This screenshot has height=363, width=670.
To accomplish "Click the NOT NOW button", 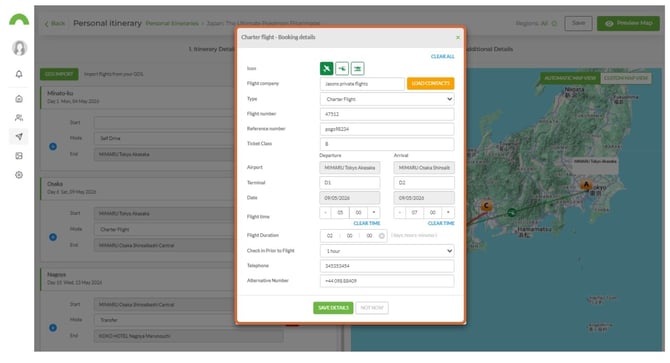I will coord(372,308).
